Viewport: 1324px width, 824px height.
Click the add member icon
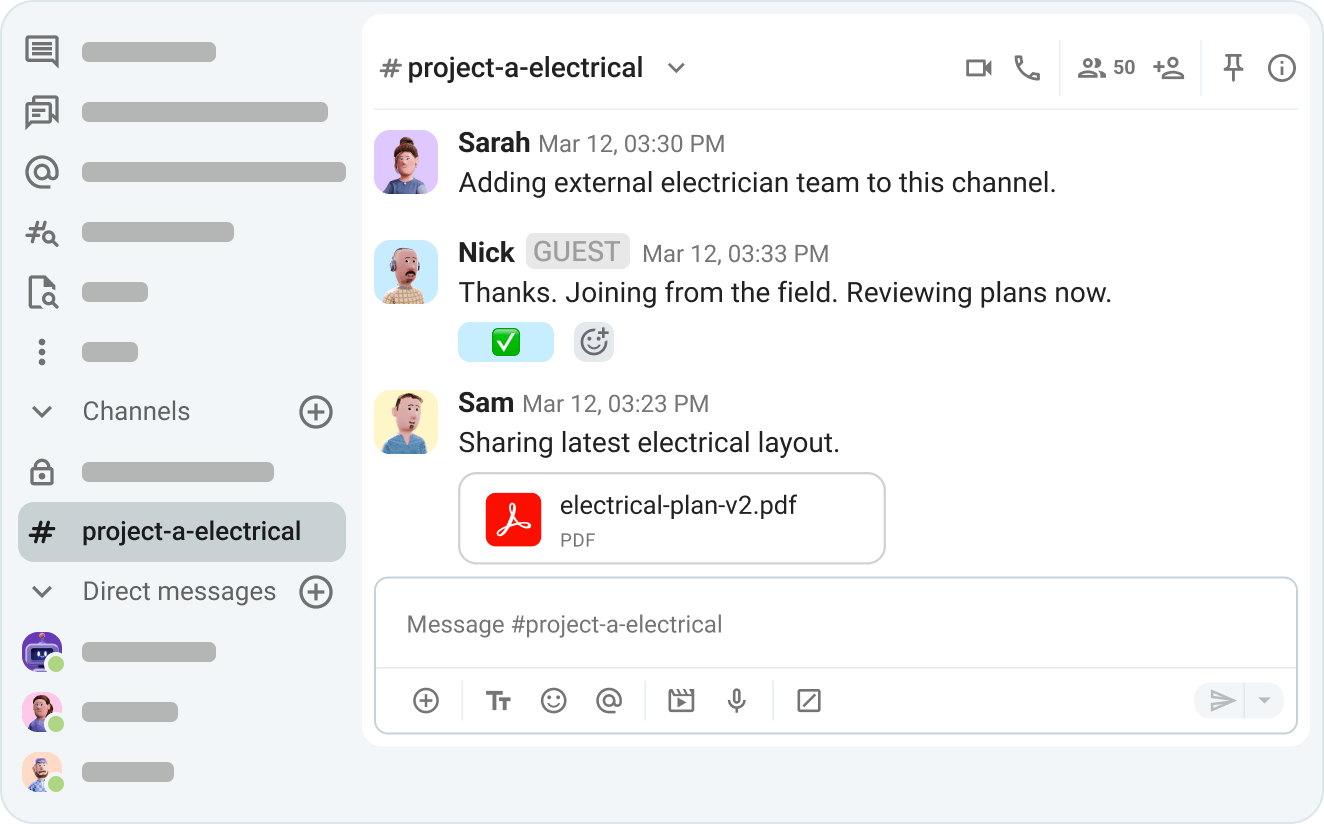[x=1168, y=68]
